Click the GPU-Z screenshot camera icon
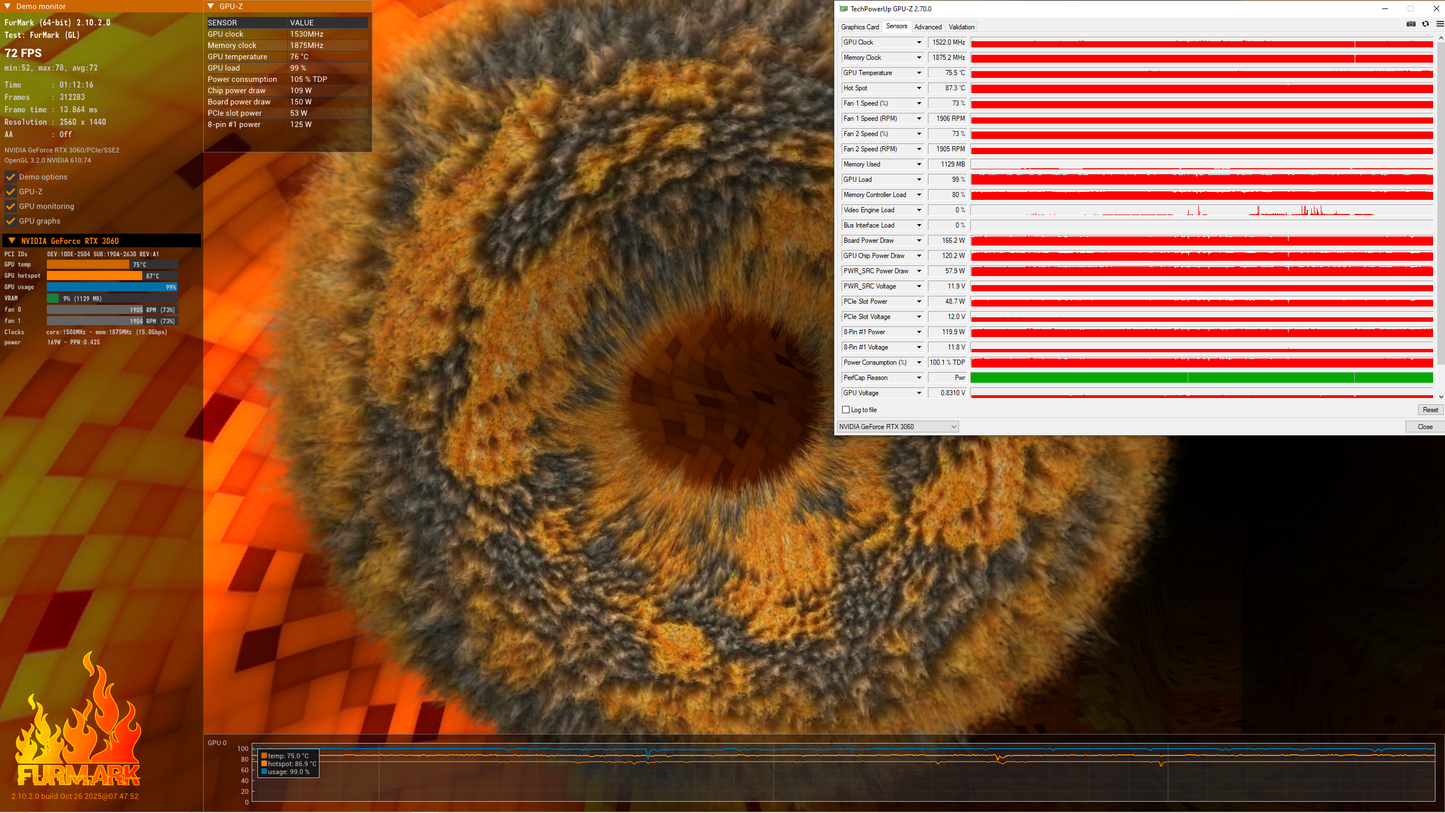 pyautogui.click(x=1411, y=24)
